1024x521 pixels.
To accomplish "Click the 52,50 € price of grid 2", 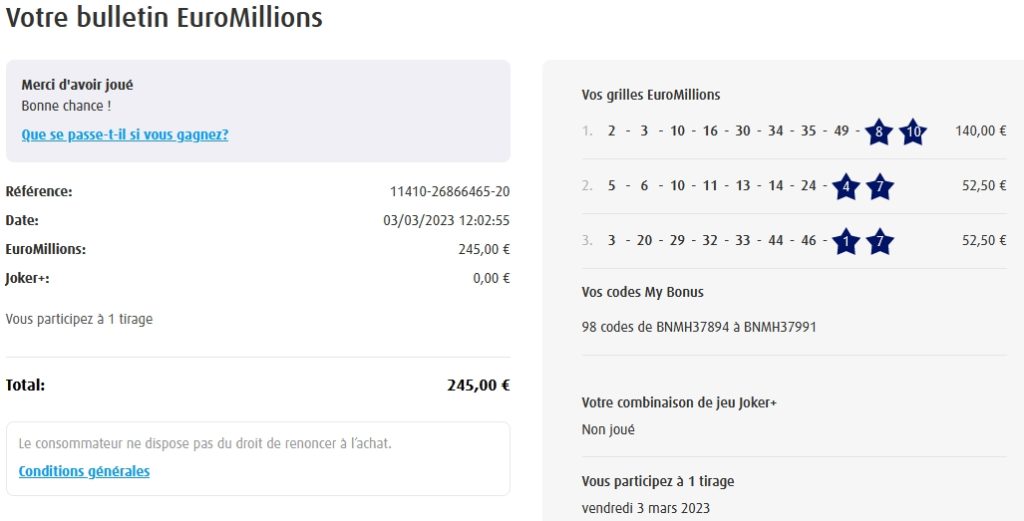I will [984, 185].
